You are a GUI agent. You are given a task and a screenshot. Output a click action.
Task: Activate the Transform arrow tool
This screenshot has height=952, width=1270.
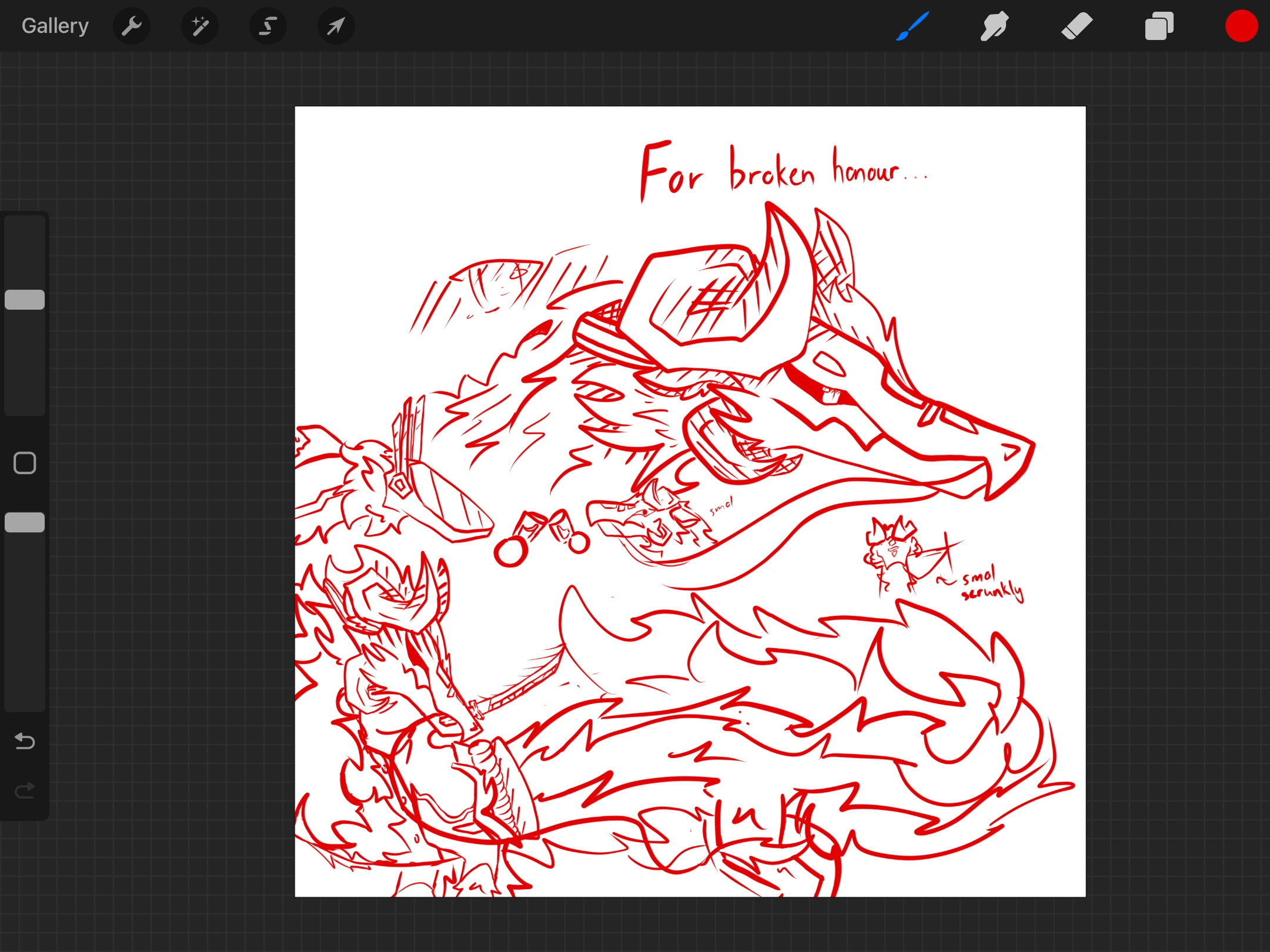[x=336, y=26]
